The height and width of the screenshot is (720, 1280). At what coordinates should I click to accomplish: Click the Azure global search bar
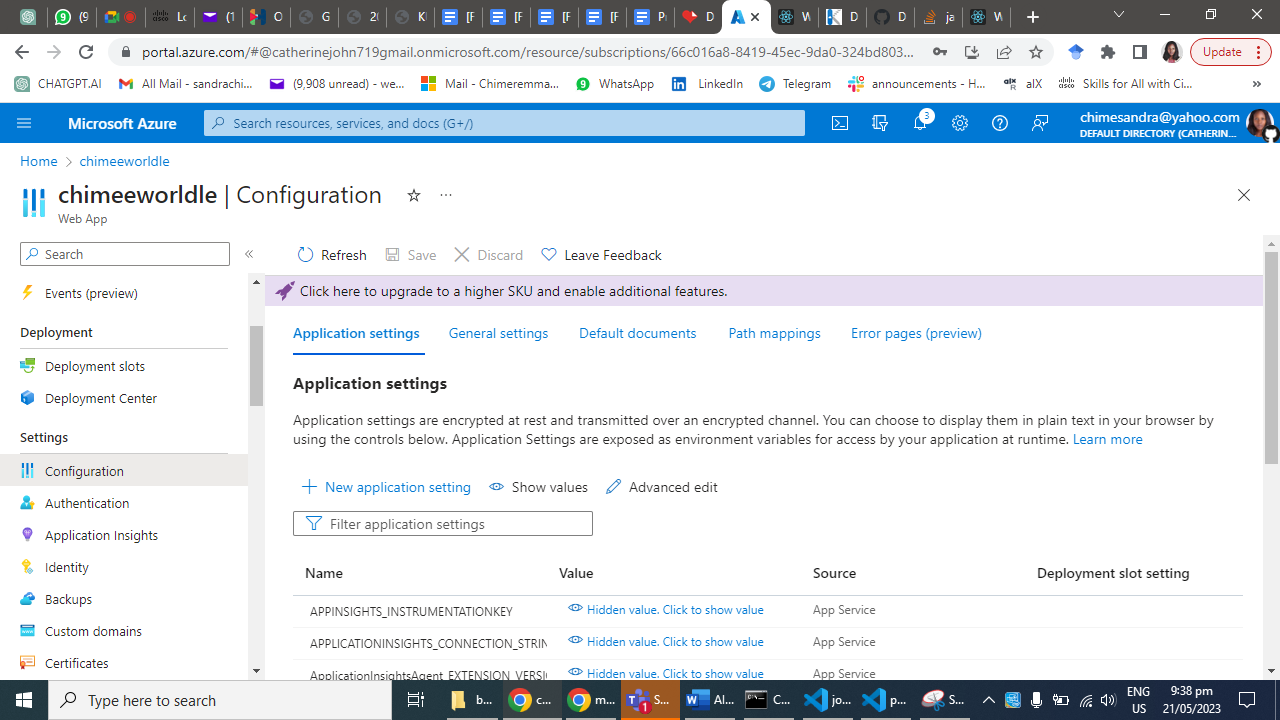pos(504,123)
